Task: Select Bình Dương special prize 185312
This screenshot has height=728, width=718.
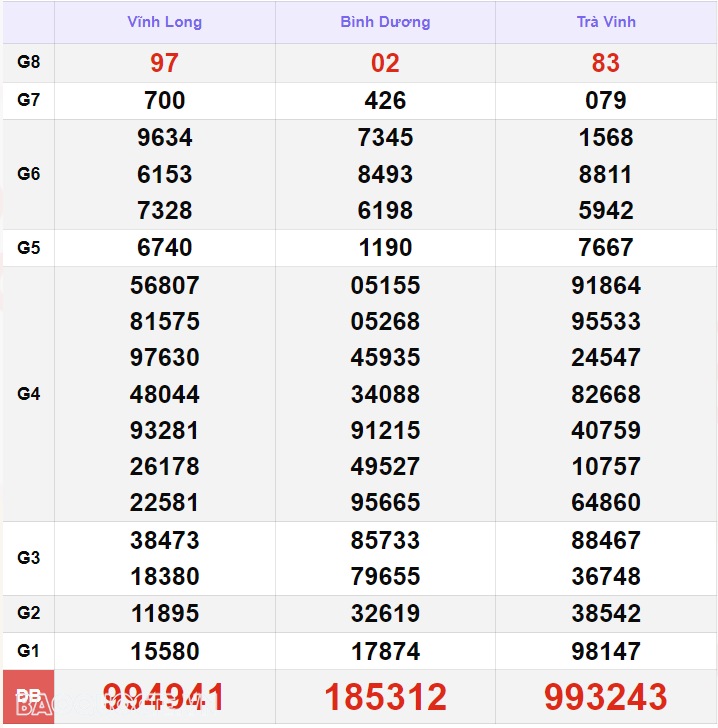Action: (385, 697)
